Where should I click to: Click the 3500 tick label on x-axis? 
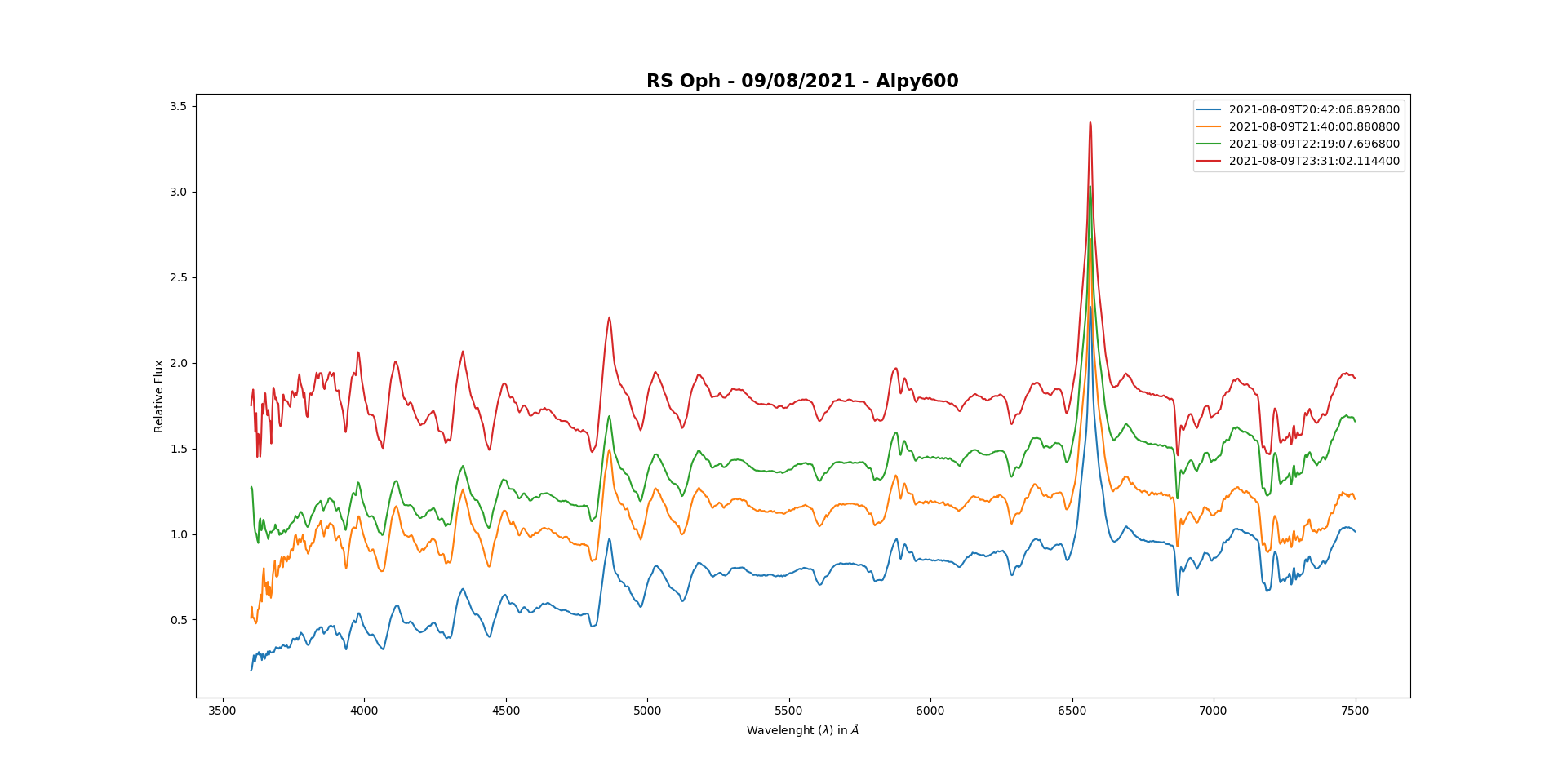click(223, 711)
